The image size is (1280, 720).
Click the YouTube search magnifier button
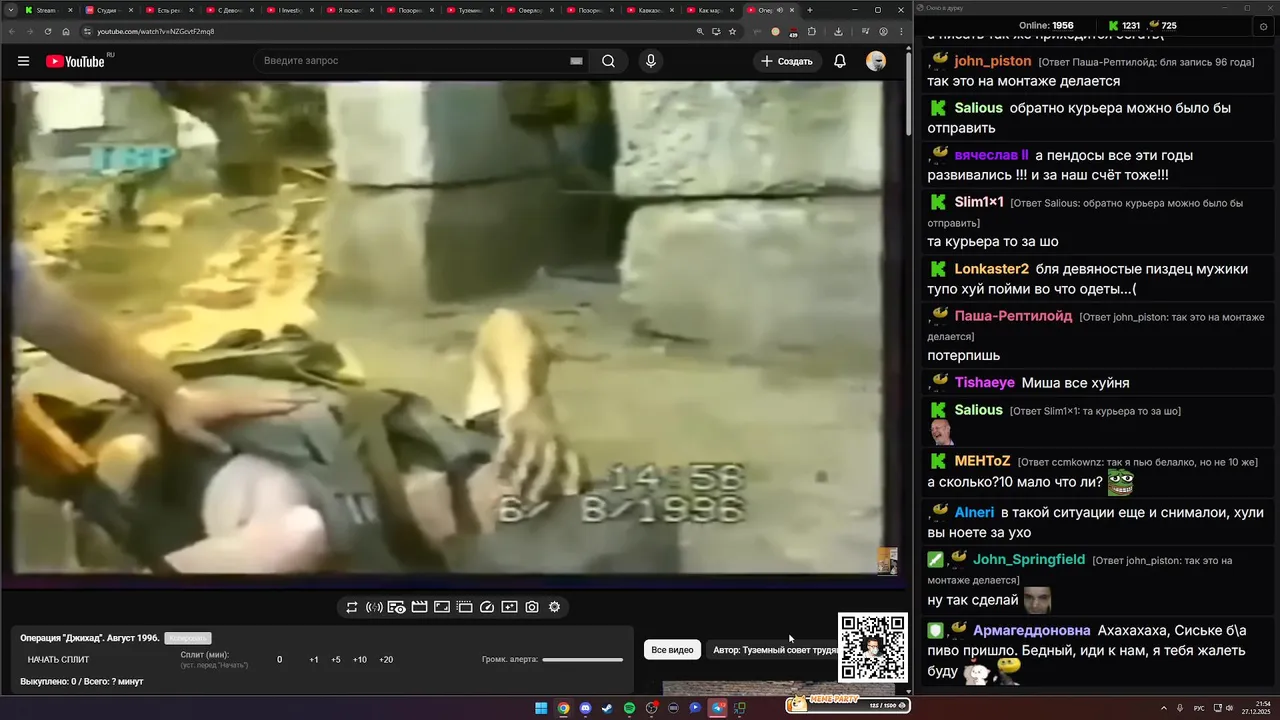pos(608,61)
